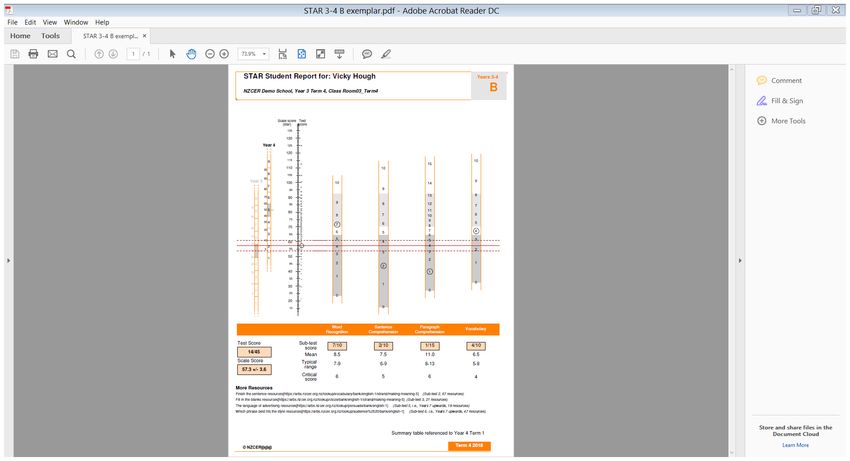This screenshot has height=461, width=850.
Task: Send file by email envelope icon
Action: pyautogui.click(x=53, y=54)
